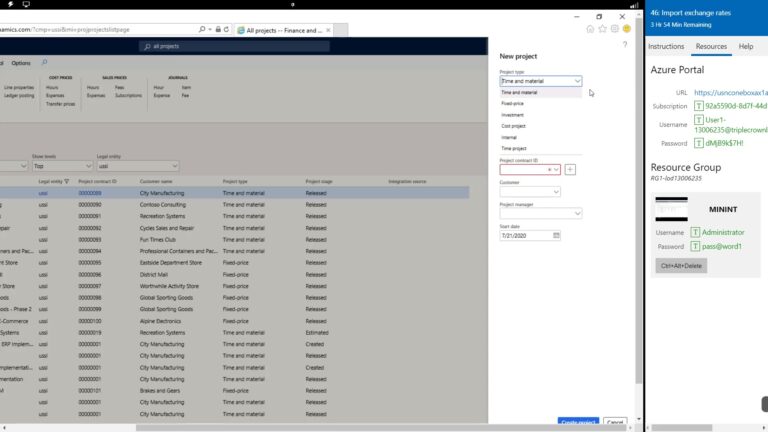This screenshot has height=432, width=768.
Task: Open the Azure Portal URL link
Action: (x=730, y=93)
